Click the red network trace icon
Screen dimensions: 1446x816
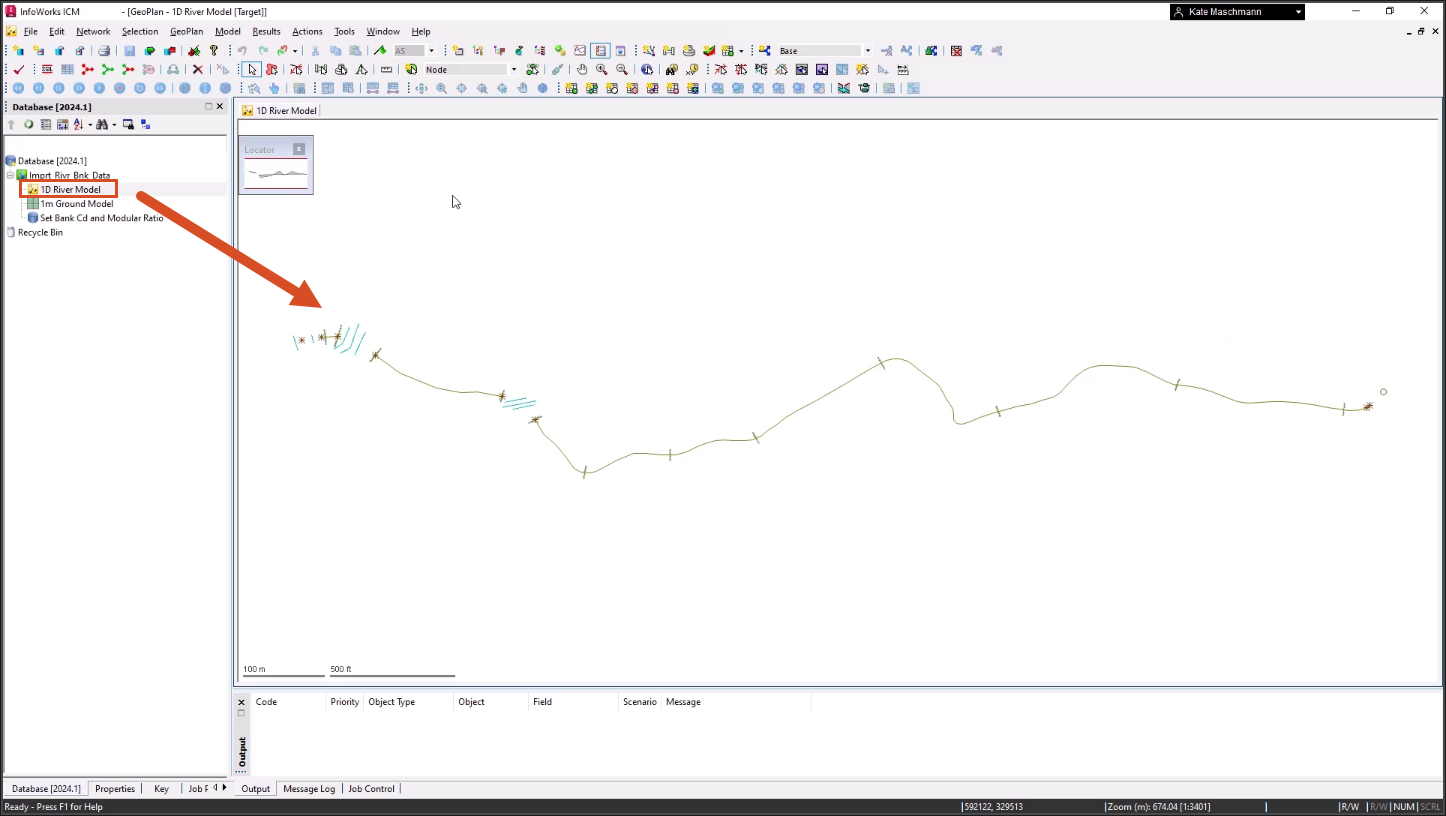87,70
